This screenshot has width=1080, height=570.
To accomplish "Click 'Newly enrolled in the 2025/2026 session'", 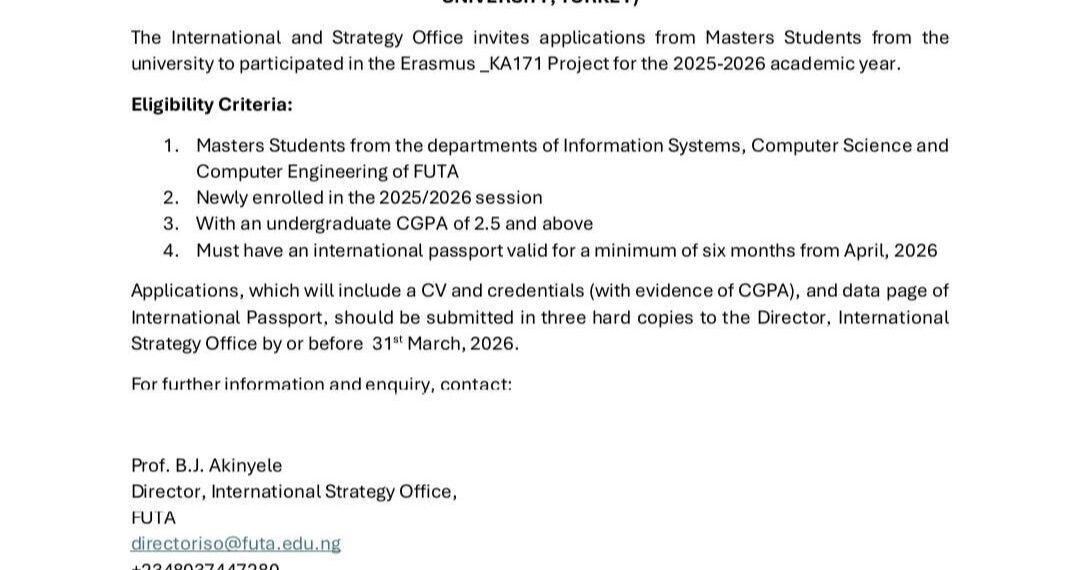I will coord(369,197).
